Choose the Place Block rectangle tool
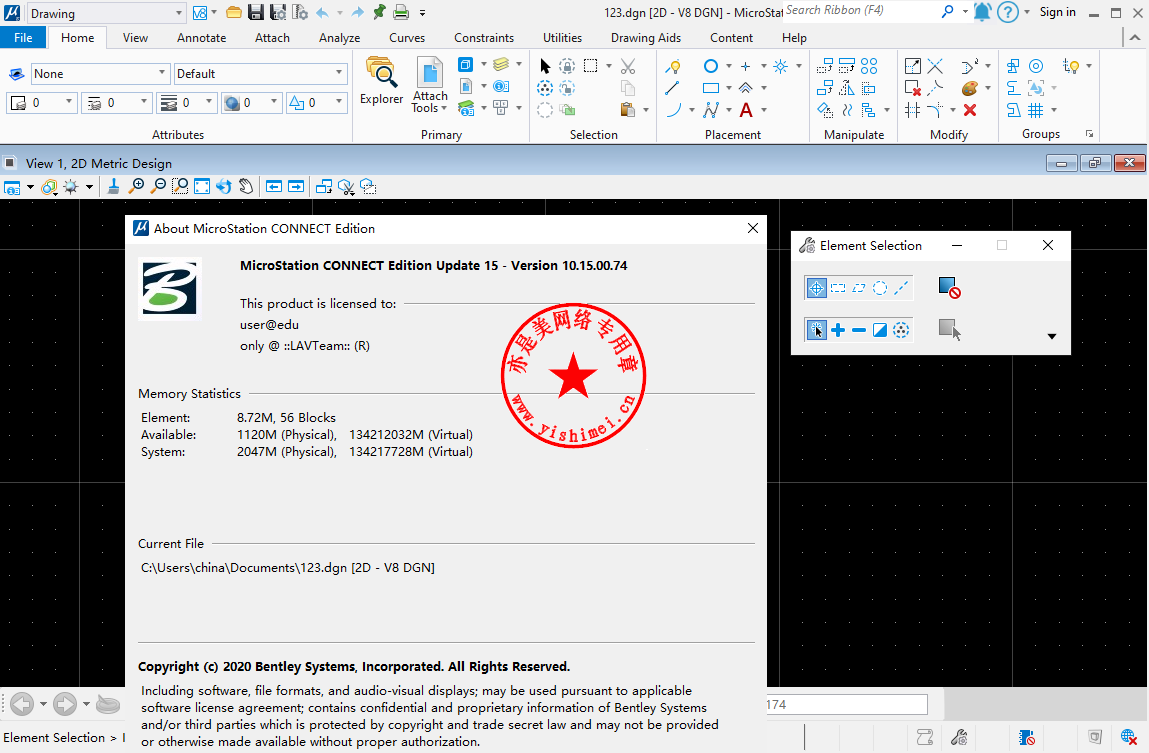 (x=710, y=88)
